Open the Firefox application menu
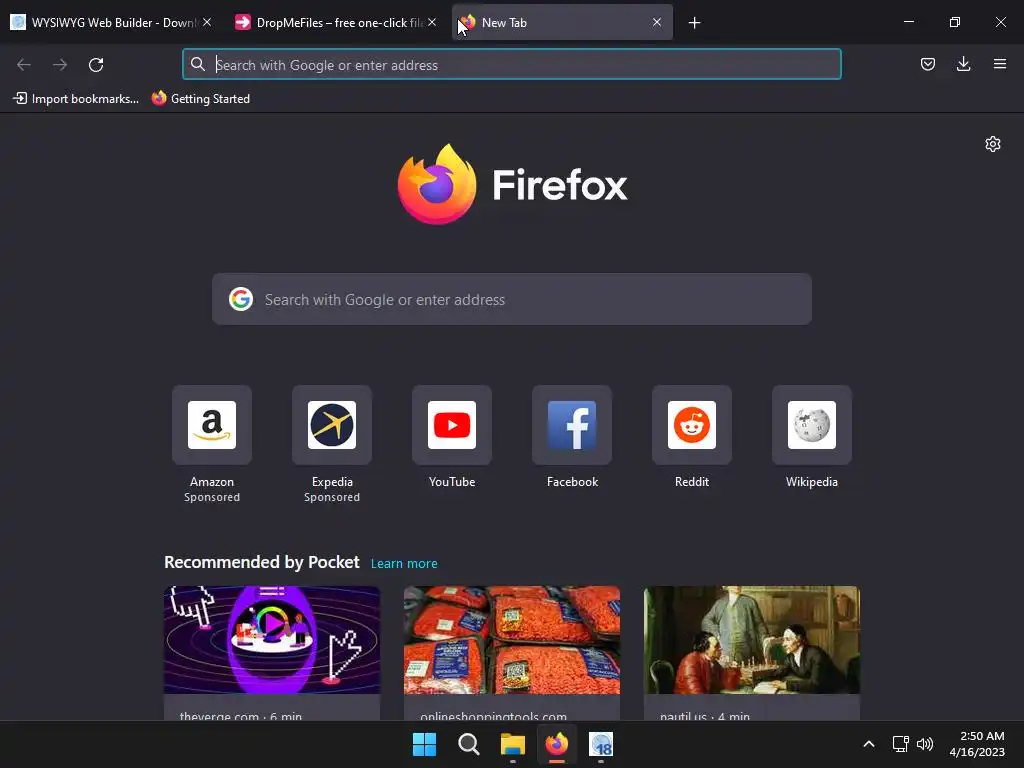1024x768 pixels. pyautogui.click(x=999, y=64)
